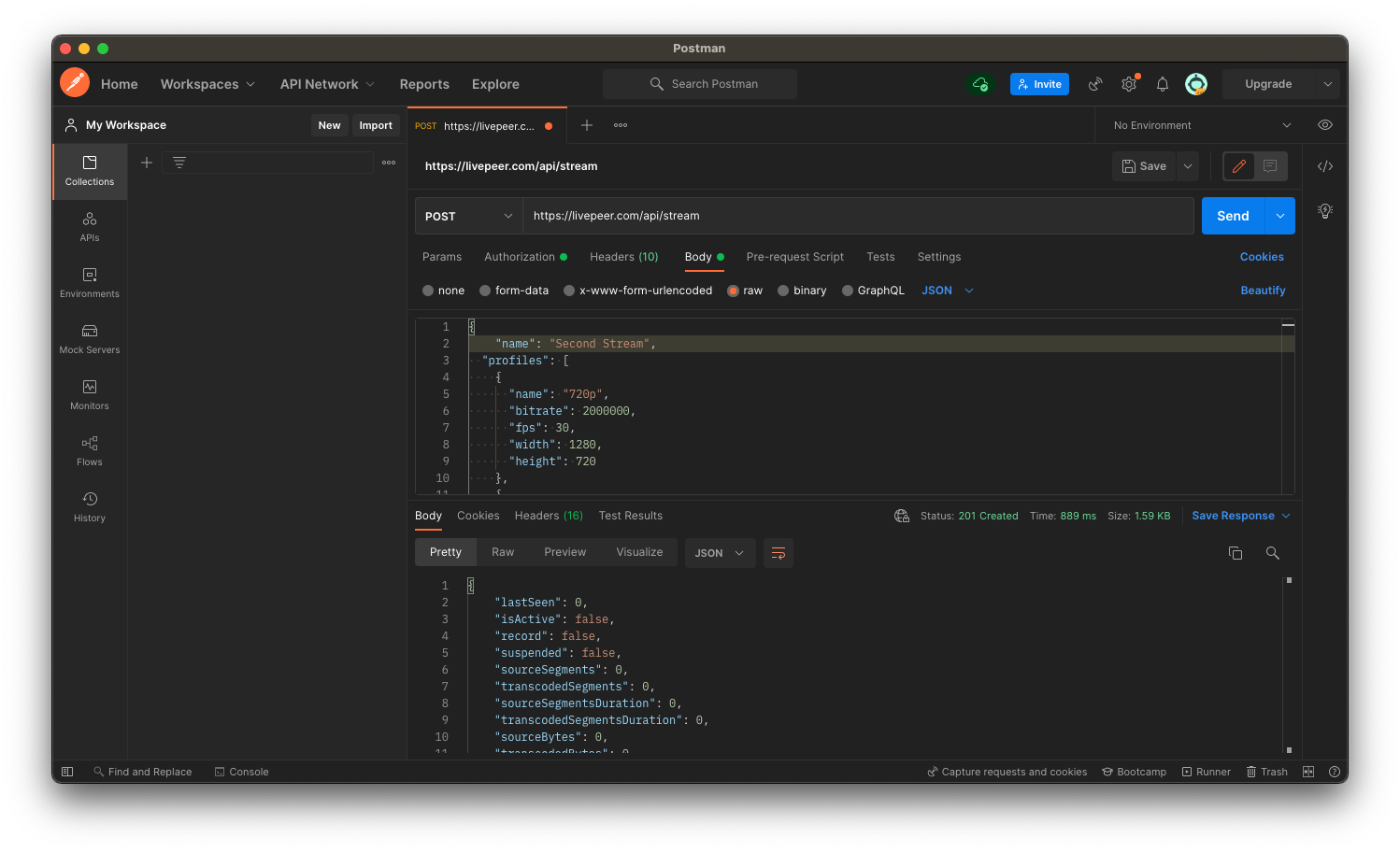This screenshot has width=1400, height=852.
Task: Switch to the Authorization tab
Action: pos(525,257)
